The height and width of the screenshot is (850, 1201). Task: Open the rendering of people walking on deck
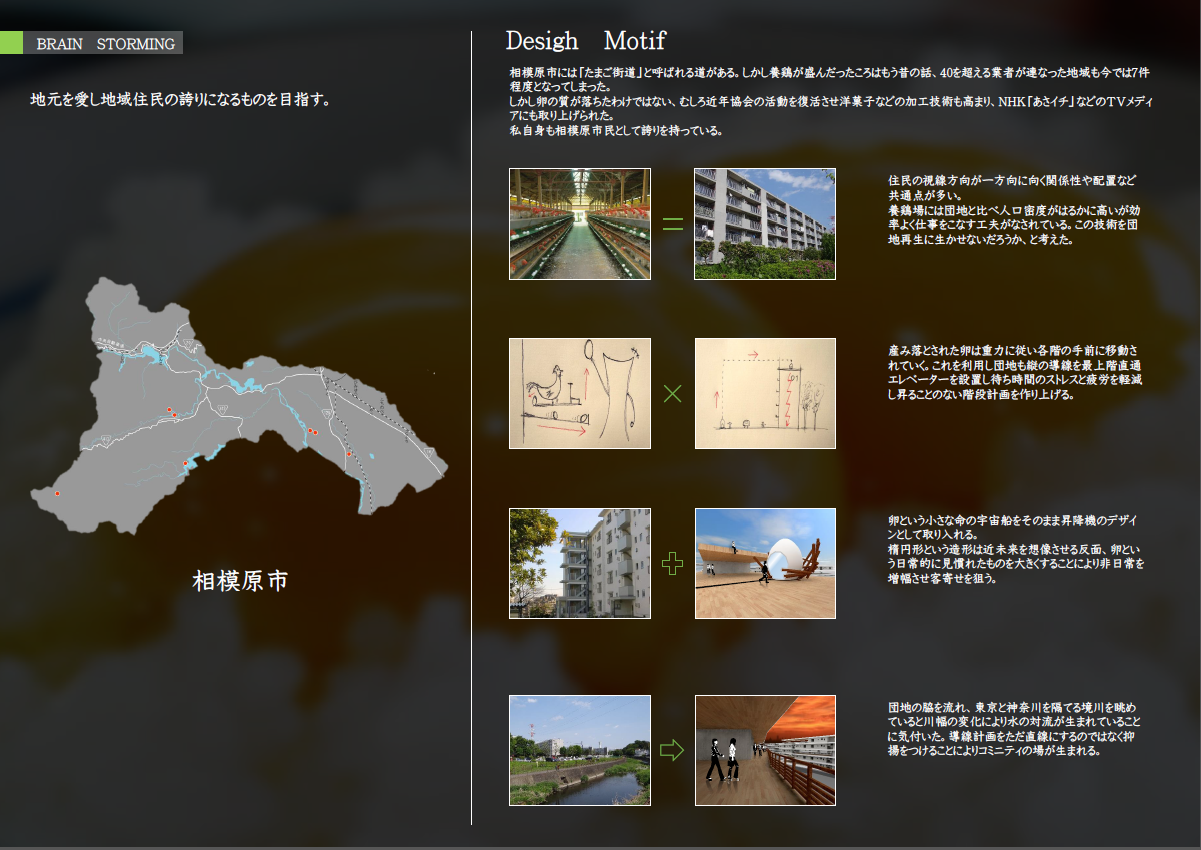765,750
